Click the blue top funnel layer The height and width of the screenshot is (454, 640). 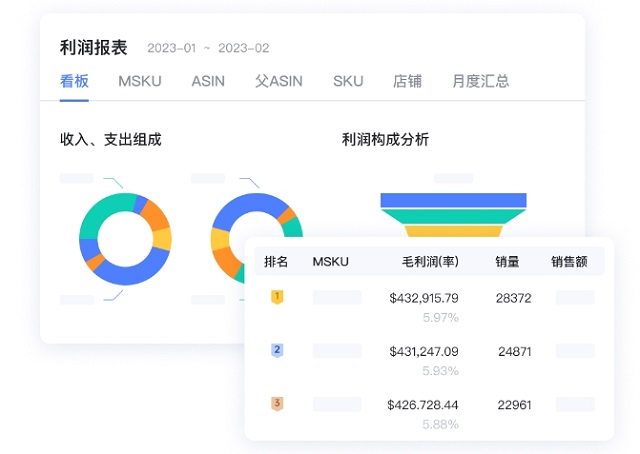click(x=453, y=200)
